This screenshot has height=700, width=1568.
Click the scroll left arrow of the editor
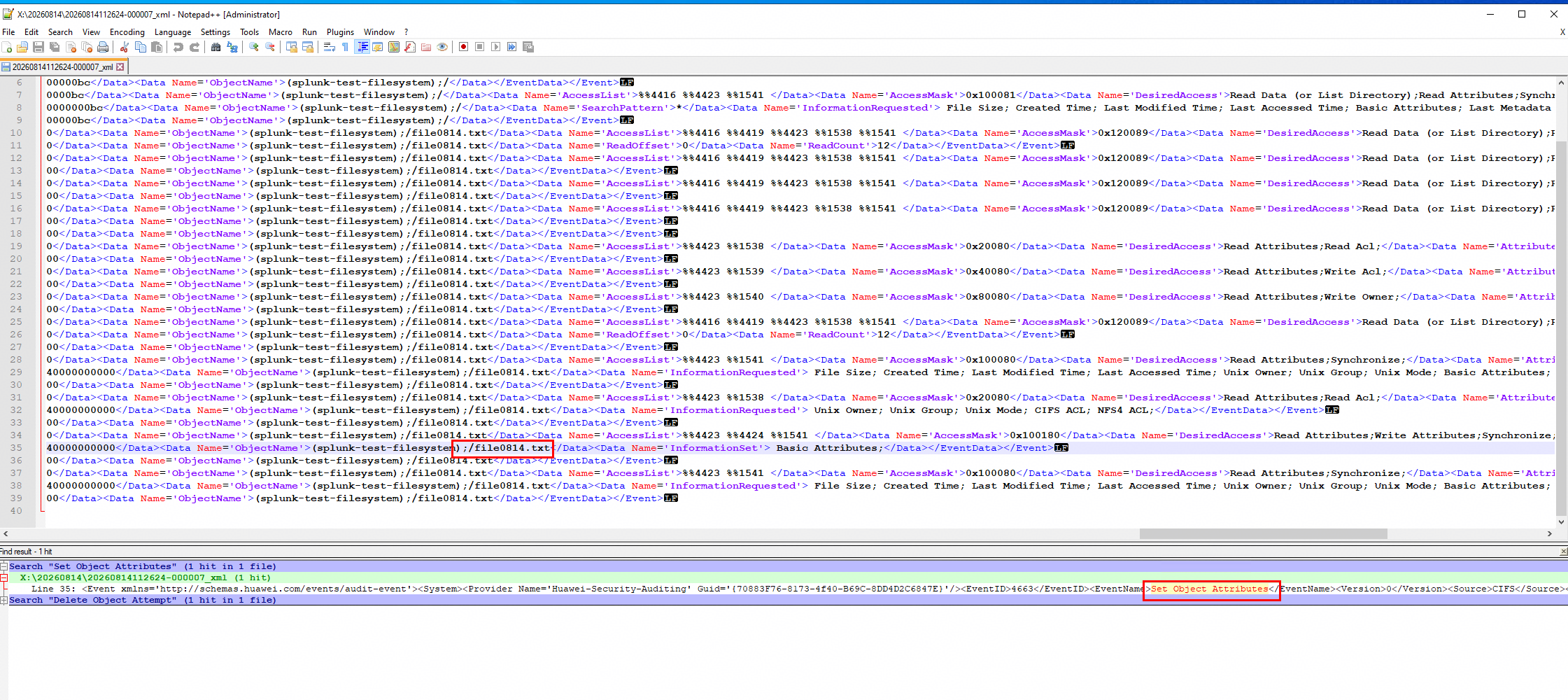pos(6,533)
